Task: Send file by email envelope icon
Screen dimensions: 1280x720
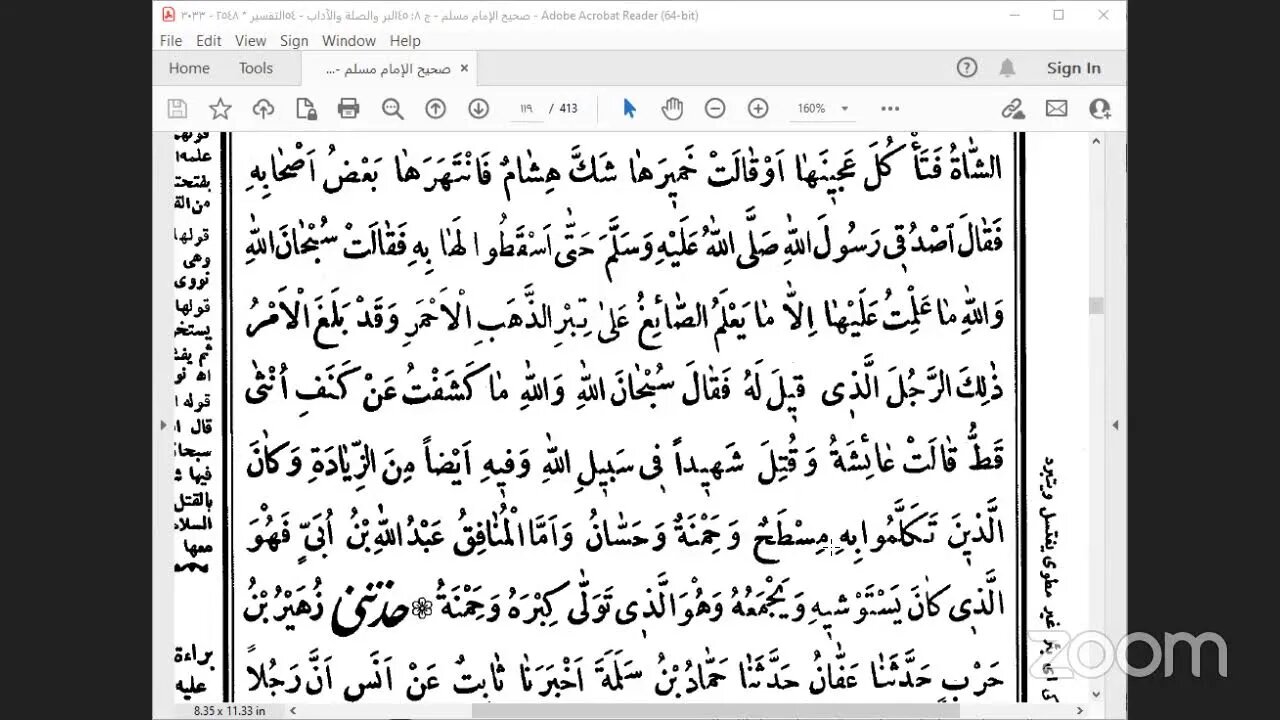Action: 1056,109
